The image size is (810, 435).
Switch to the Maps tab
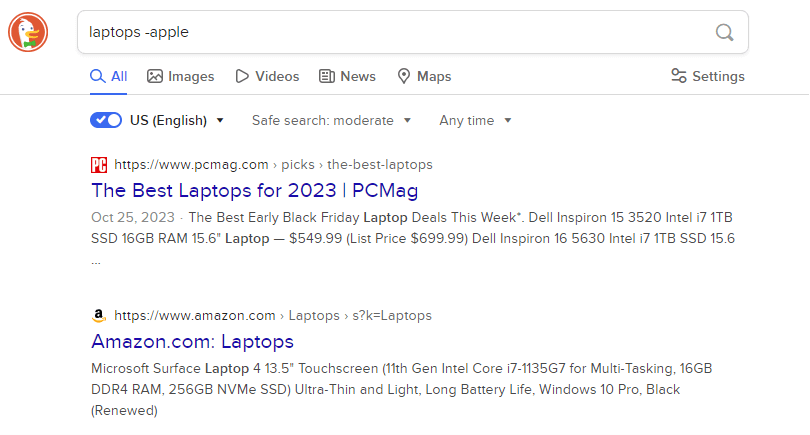[x=424, y=76]
